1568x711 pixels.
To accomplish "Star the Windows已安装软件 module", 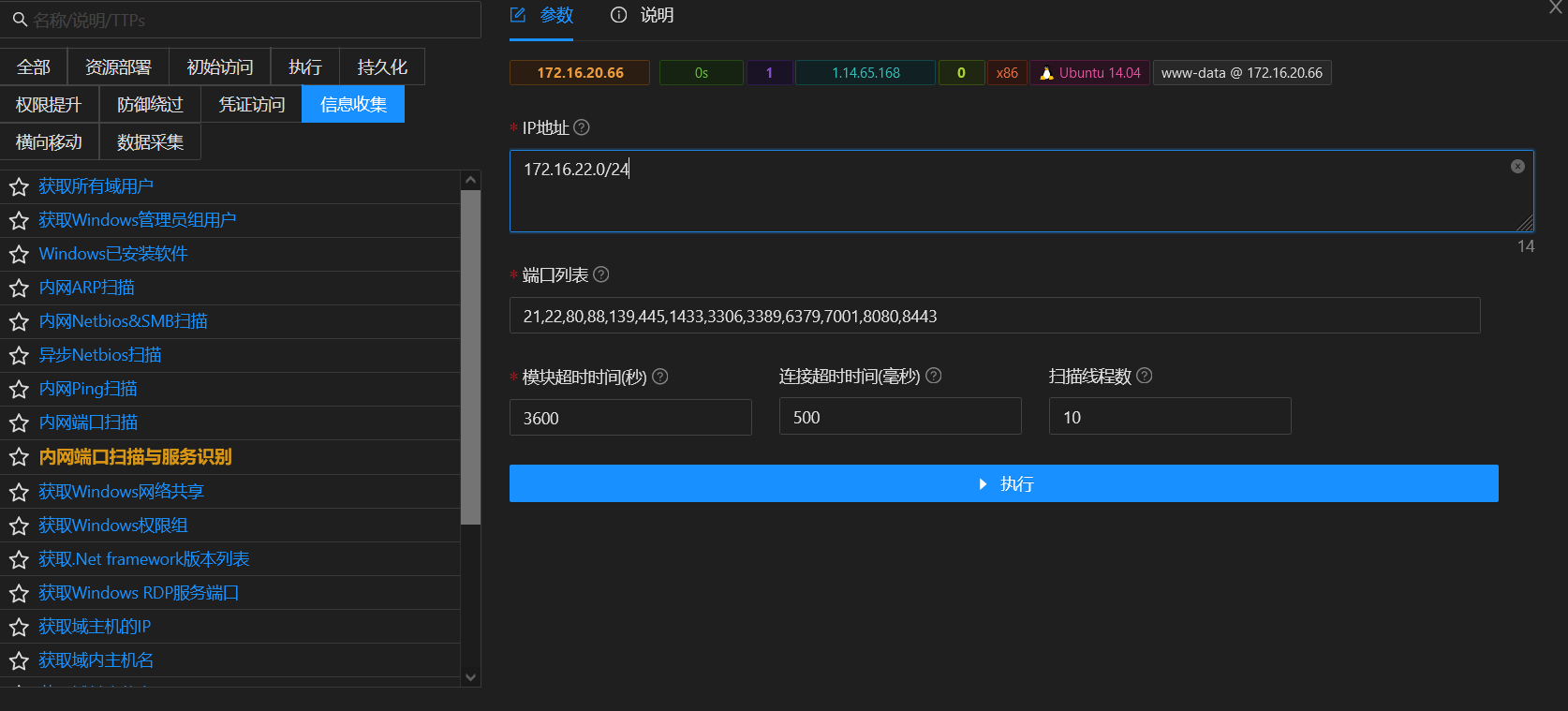I will 19,255.
